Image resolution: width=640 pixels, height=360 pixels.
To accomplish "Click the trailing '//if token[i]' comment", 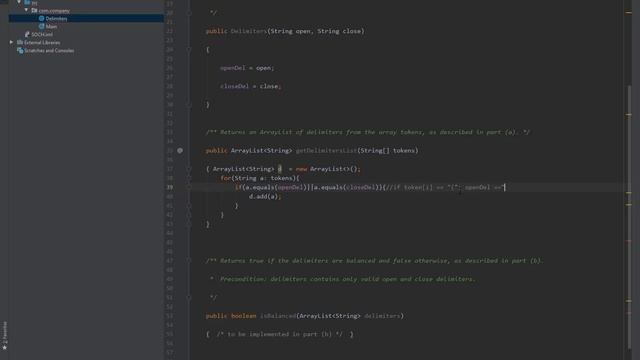I will [x=445, y=187].
